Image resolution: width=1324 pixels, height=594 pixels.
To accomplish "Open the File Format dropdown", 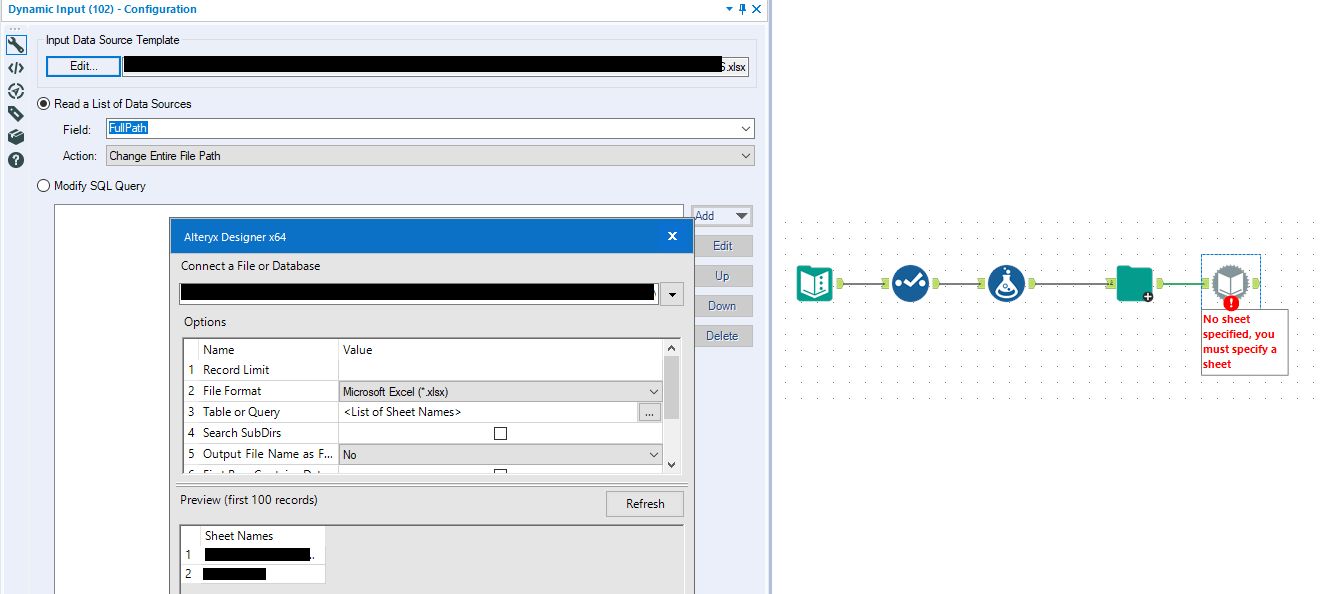I will click(656, 390).
